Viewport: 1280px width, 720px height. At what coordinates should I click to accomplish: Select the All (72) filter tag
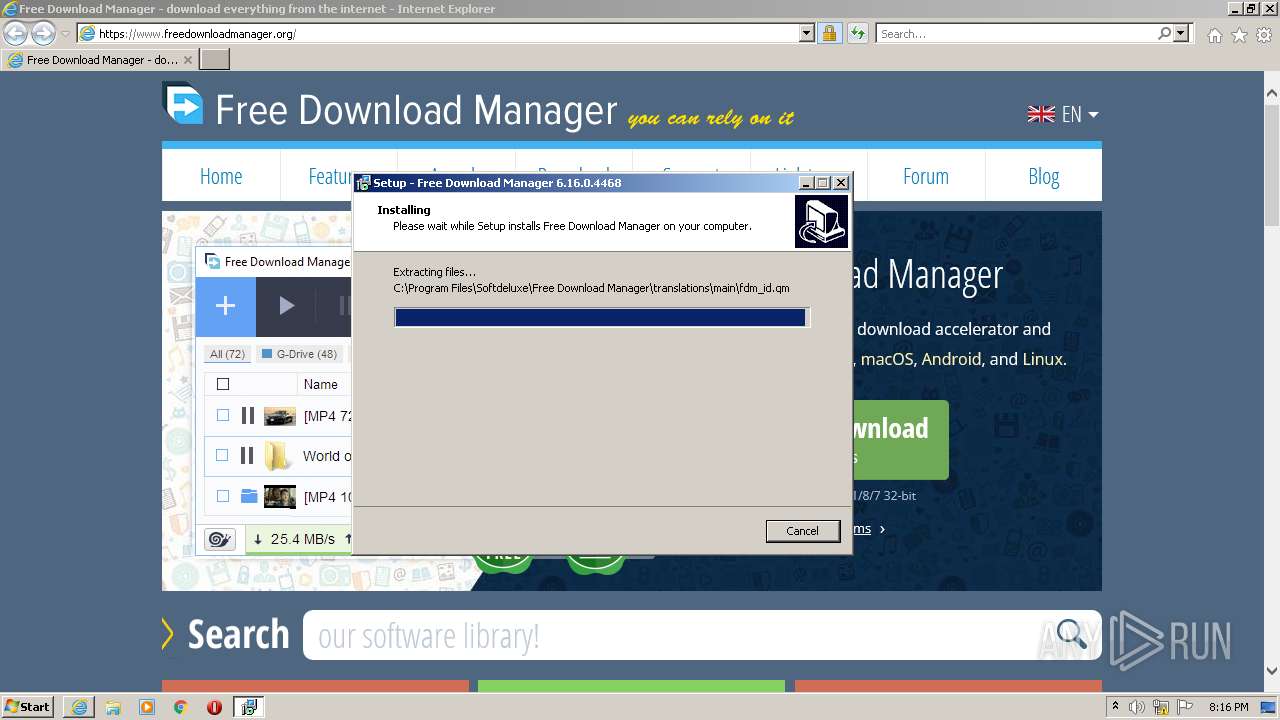click(x=227, y=354)
